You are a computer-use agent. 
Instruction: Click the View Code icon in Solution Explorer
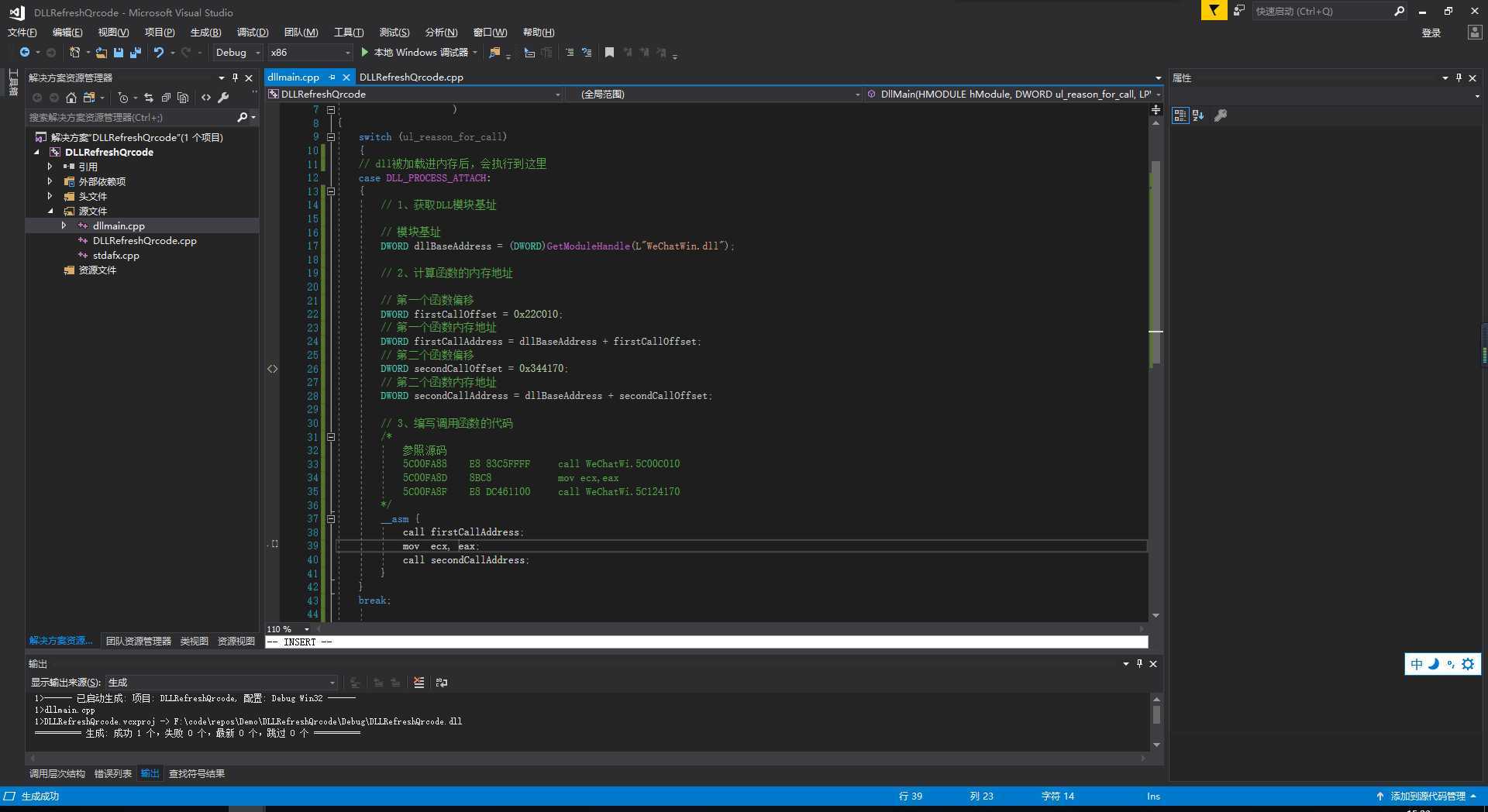coord(206,98)
